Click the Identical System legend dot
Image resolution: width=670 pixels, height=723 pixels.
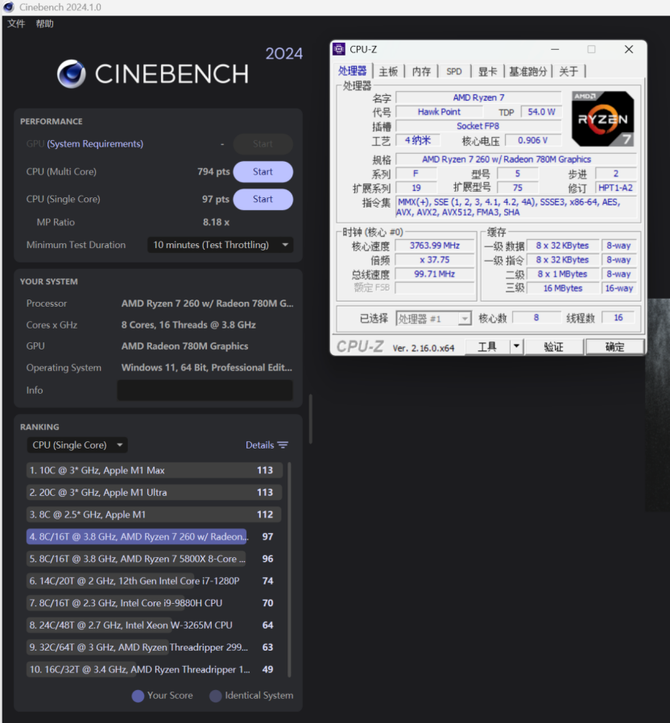[x=215, y=696]
